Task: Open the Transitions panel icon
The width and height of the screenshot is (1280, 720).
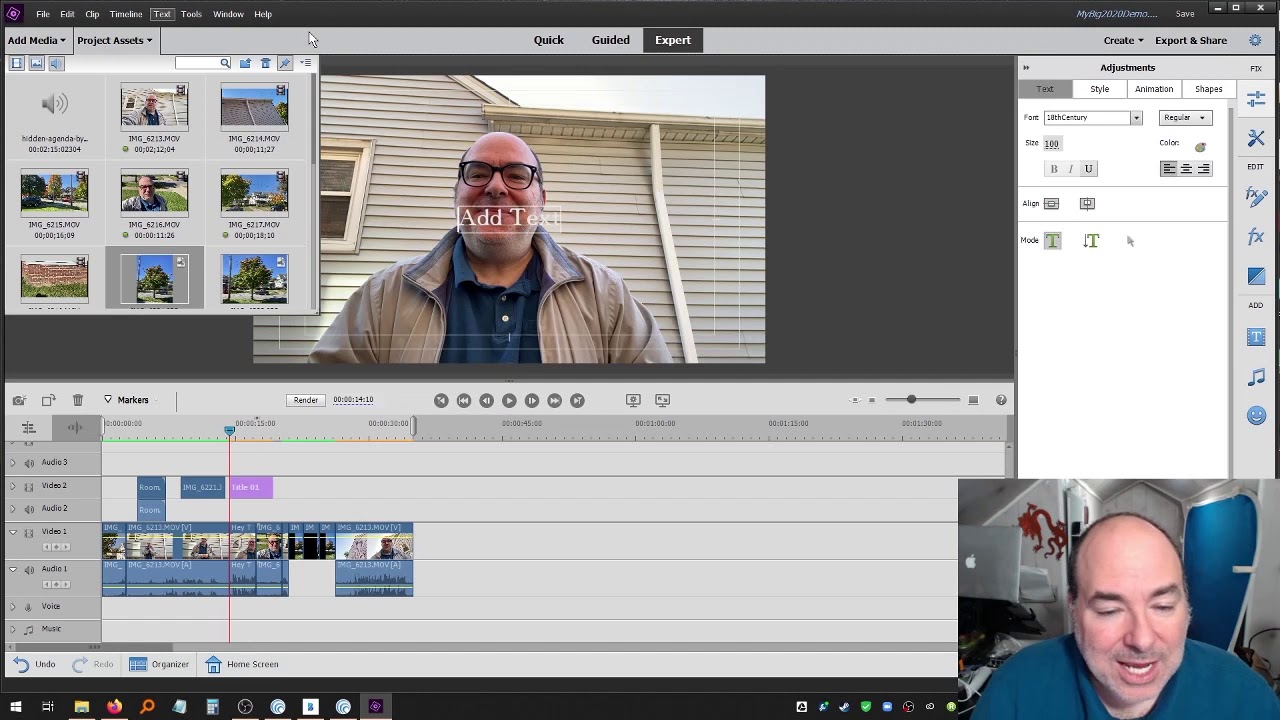Action: click(x=1256, y=276)
